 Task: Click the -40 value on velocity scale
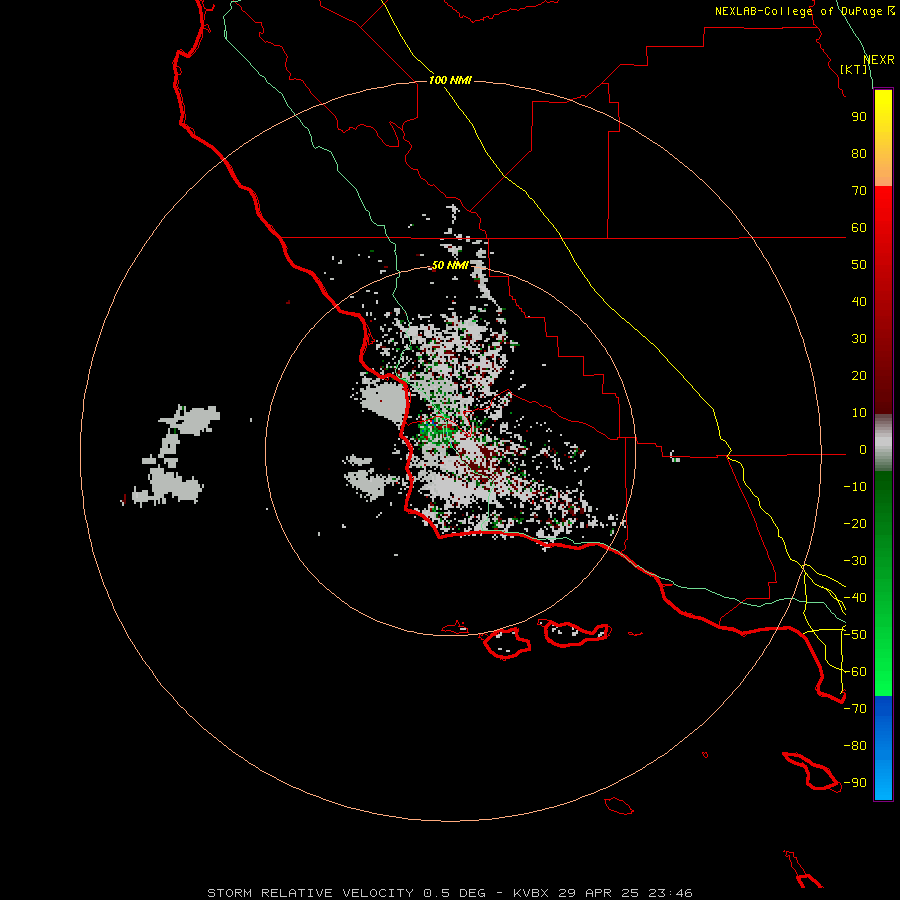click(855, 598)
